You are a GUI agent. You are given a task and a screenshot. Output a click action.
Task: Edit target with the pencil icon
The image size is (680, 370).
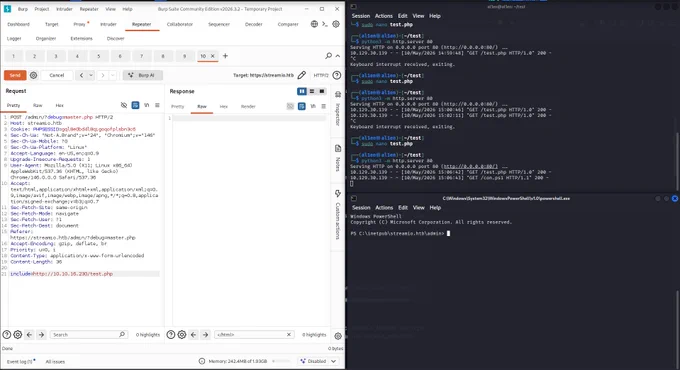pos(302,75)
